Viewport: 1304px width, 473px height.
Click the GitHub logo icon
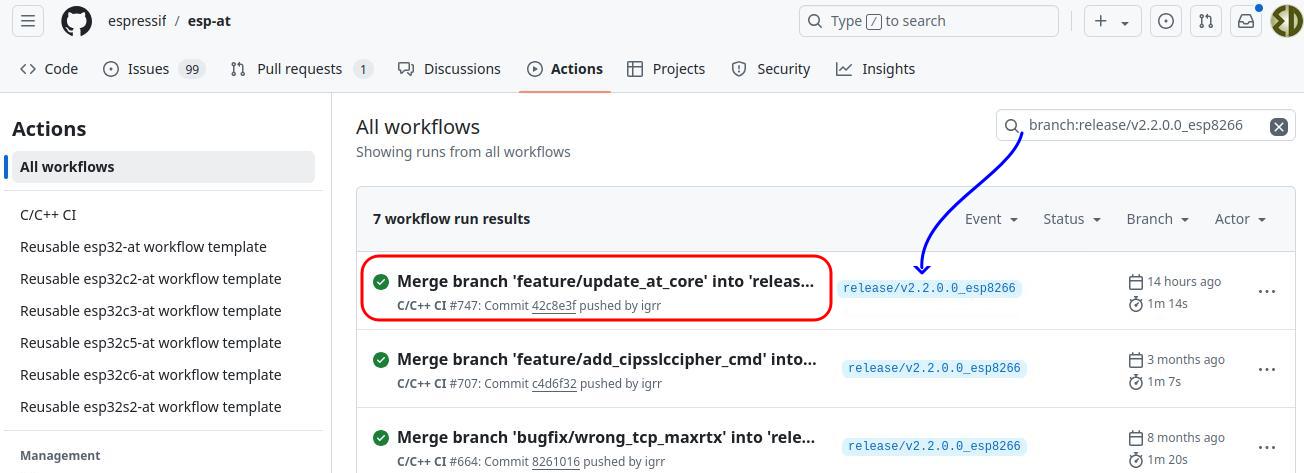tap(76, 21)
